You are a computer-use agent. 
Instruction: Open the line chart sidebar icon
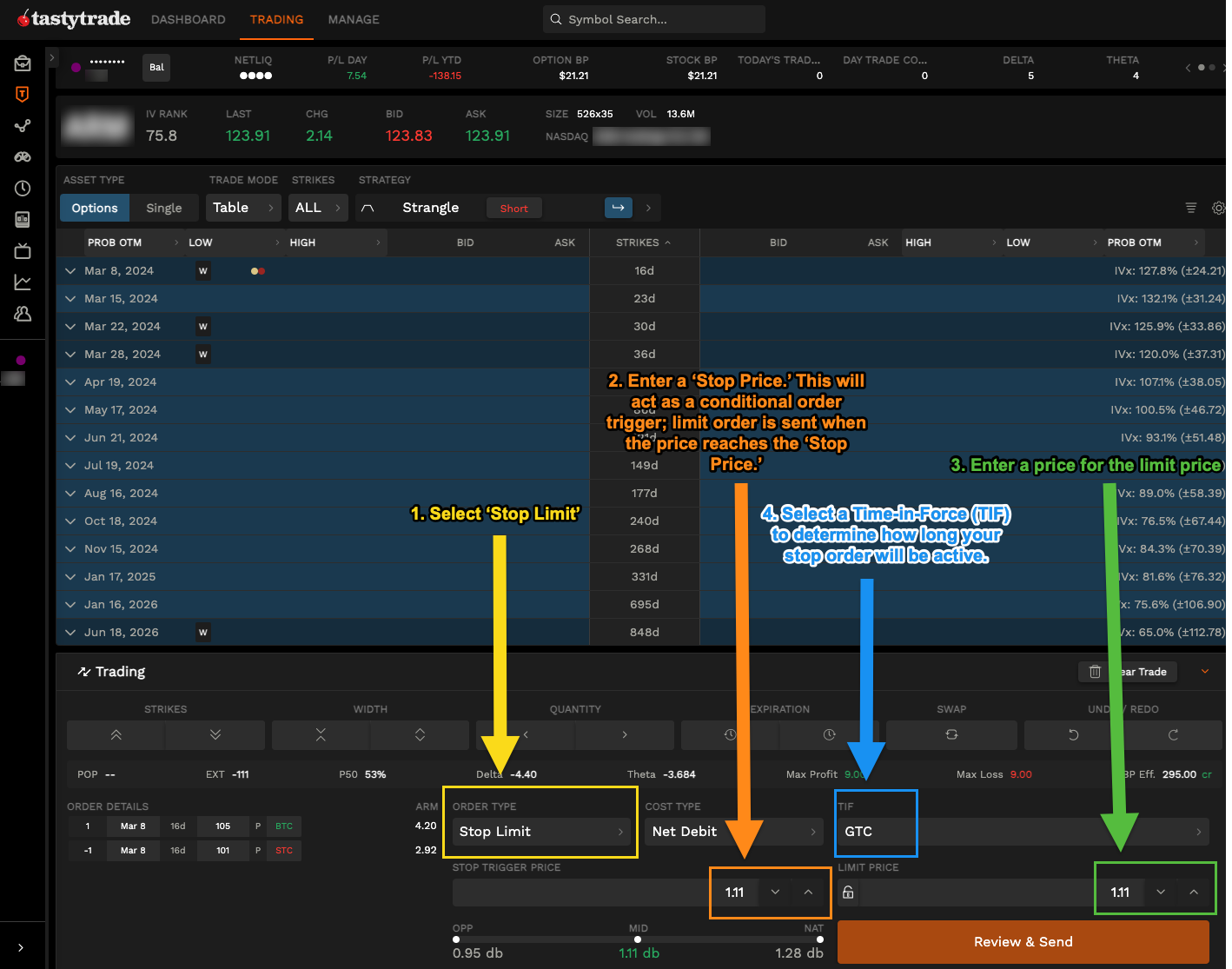pos(23,282)
